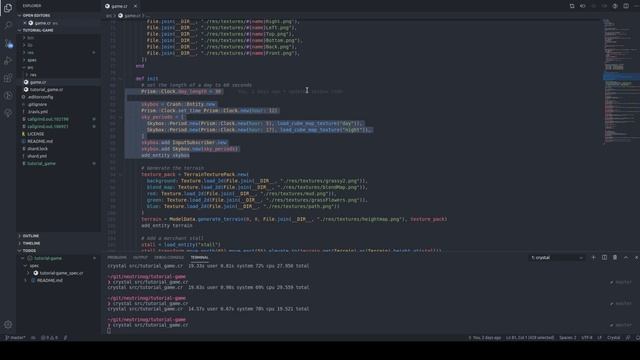
Task: Open the Manage gear menu
Action: coord(8,324)
